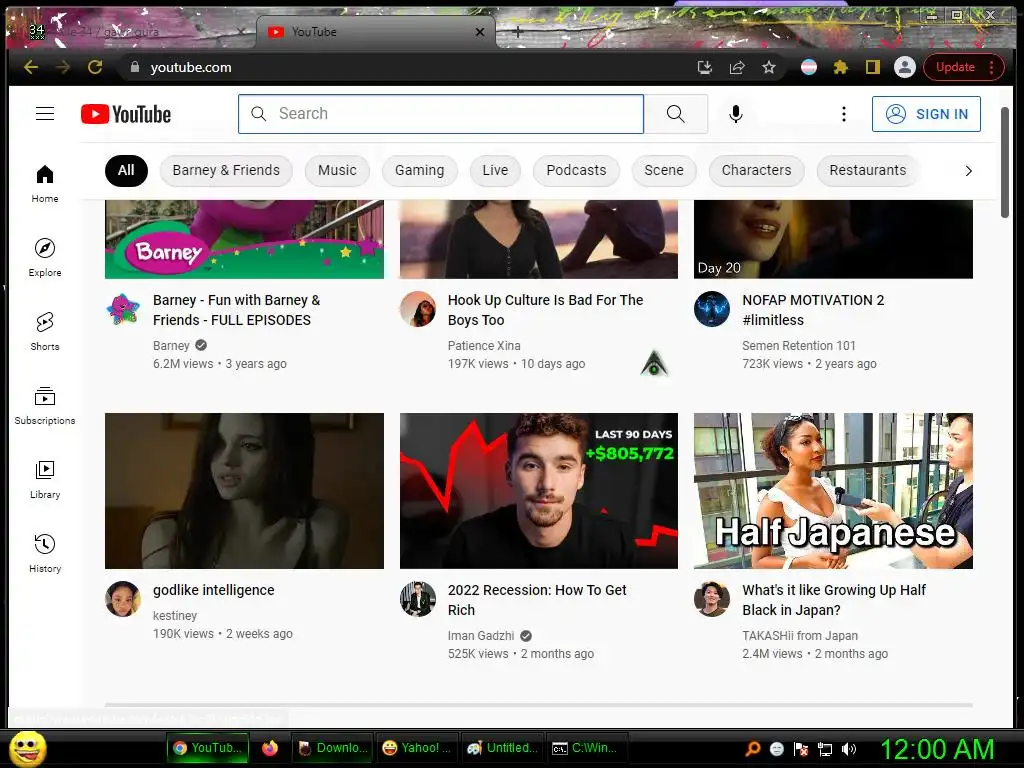Open Subscriptions in sidebar
This screenshot has height=768, width=1024.
(x=44, y=405)
